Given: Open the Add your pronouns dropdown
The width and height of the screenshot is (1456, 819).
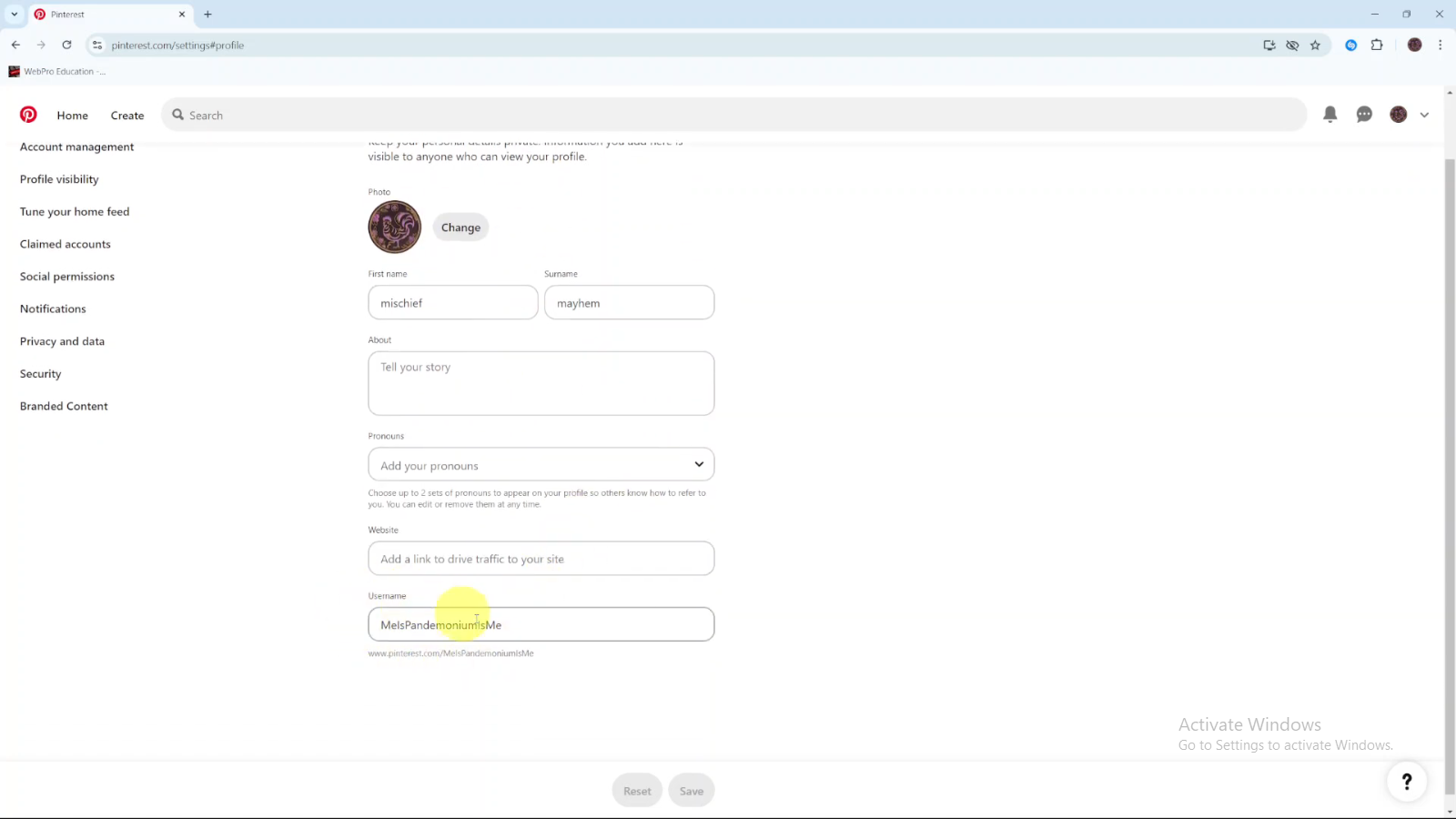Looking at the screenshot, I should (541, 464).
